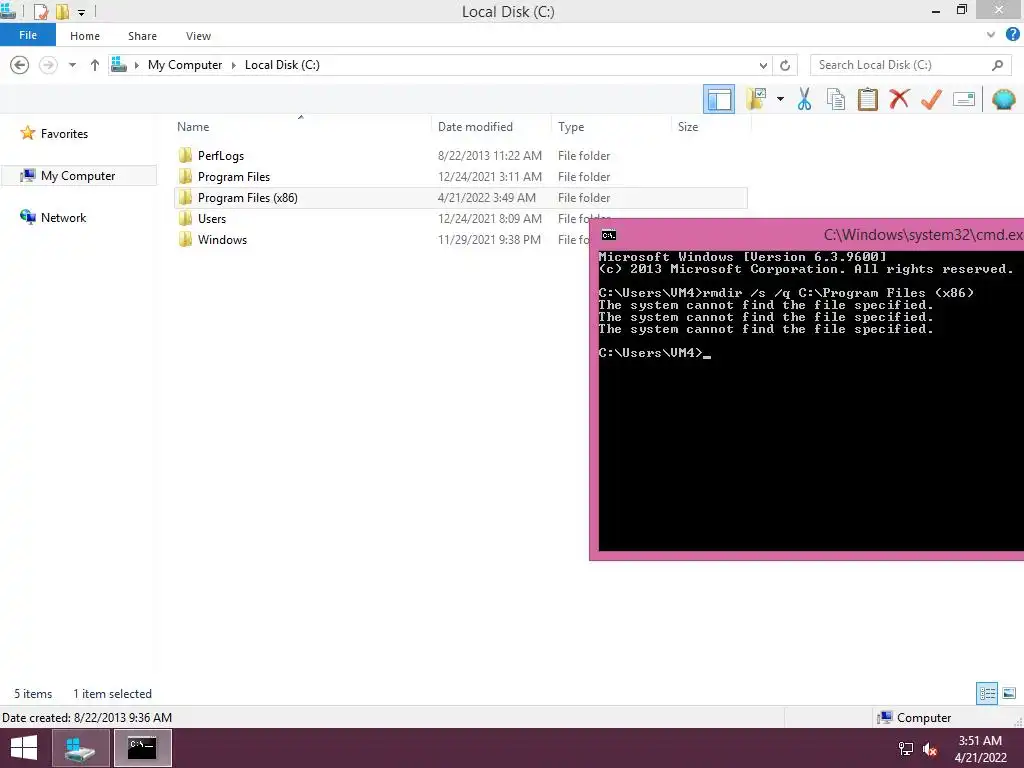Screen dimensions: 1024x768
Task: Switch to Details view button
Action: pyautogui.click(x=987, y=693)
